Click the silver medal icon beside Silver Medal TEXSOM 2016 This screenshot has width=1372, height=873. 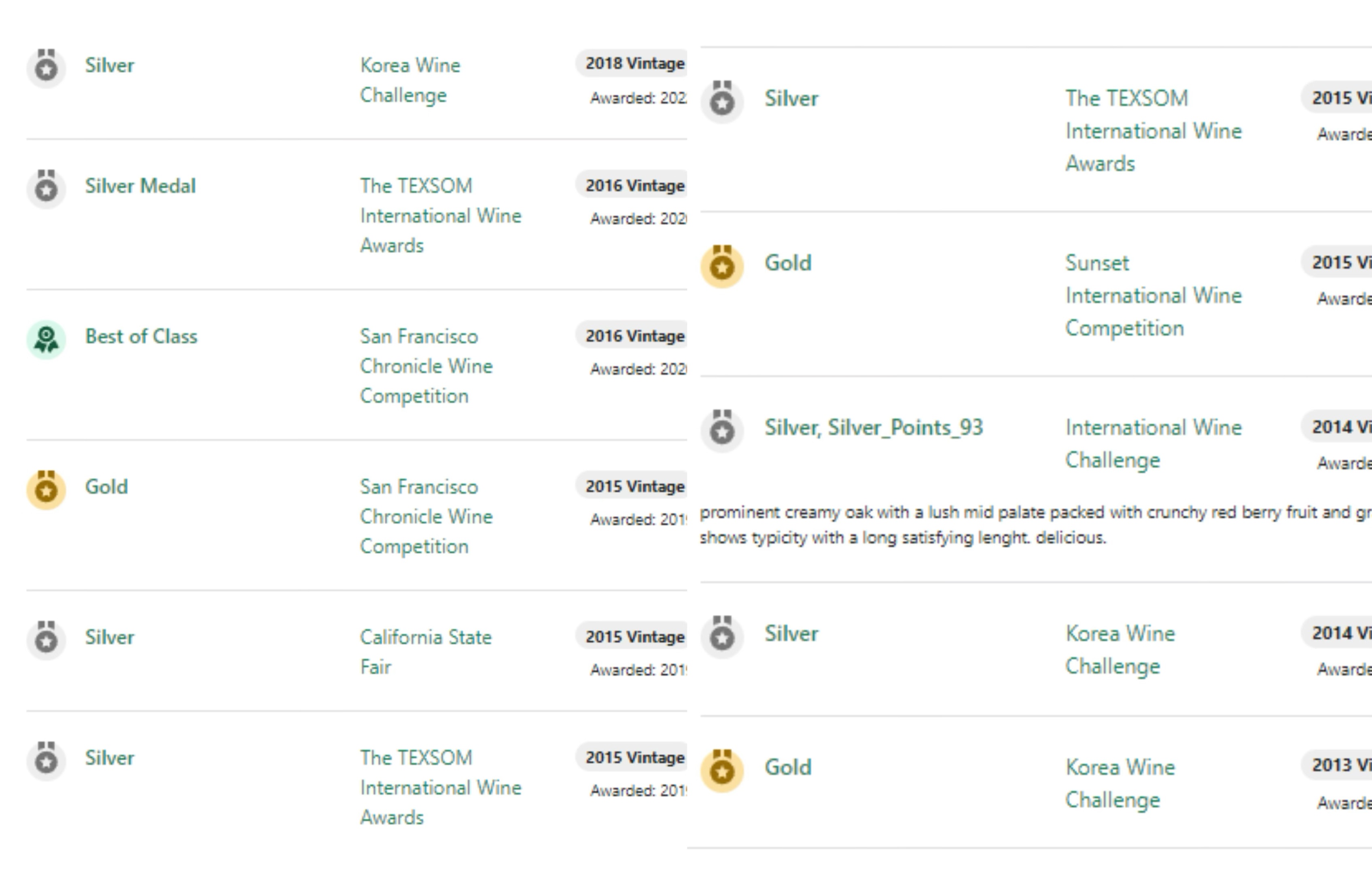[x=46, y=189]
